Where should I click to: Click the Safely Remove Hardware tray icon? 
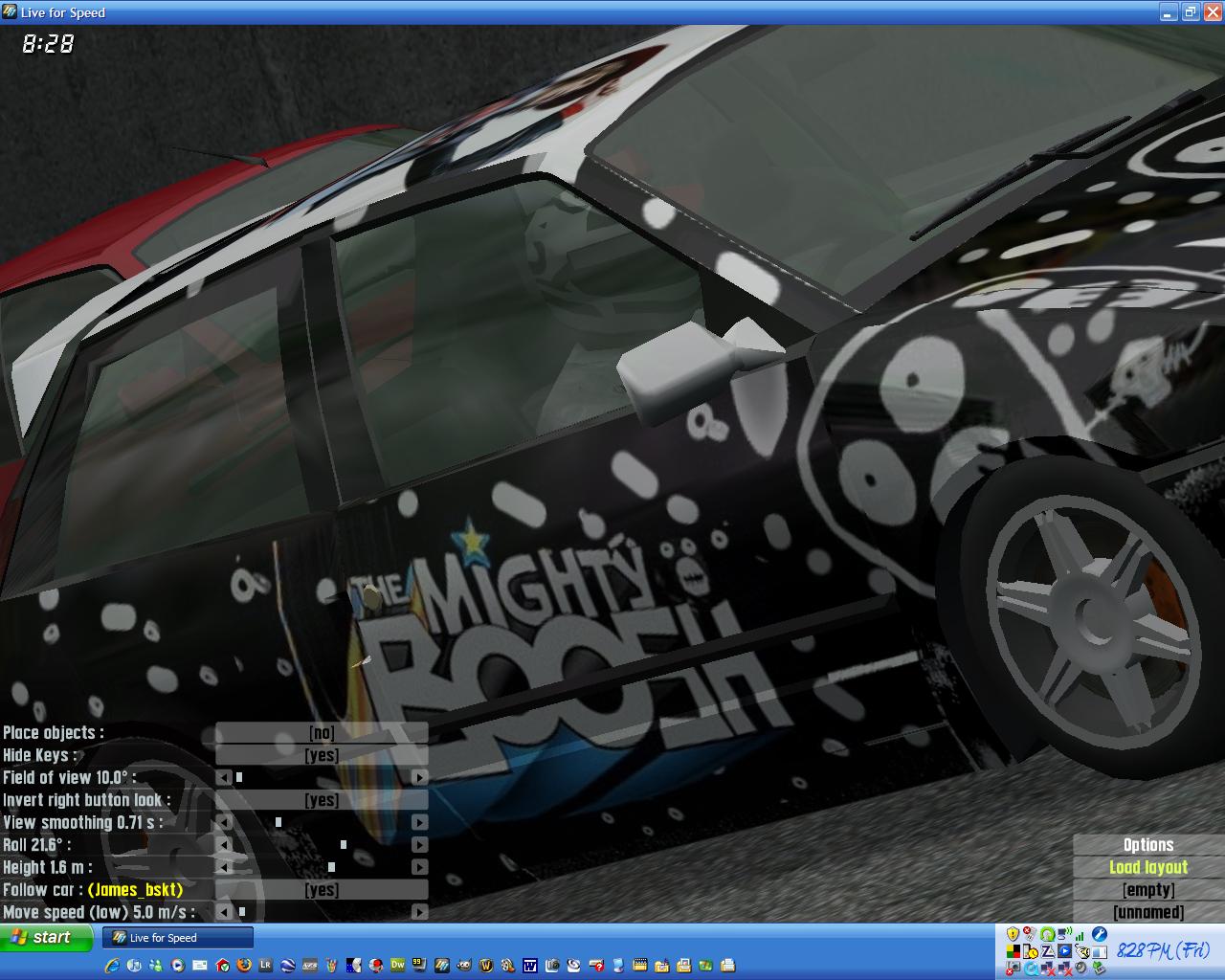tap(1100, 969)
